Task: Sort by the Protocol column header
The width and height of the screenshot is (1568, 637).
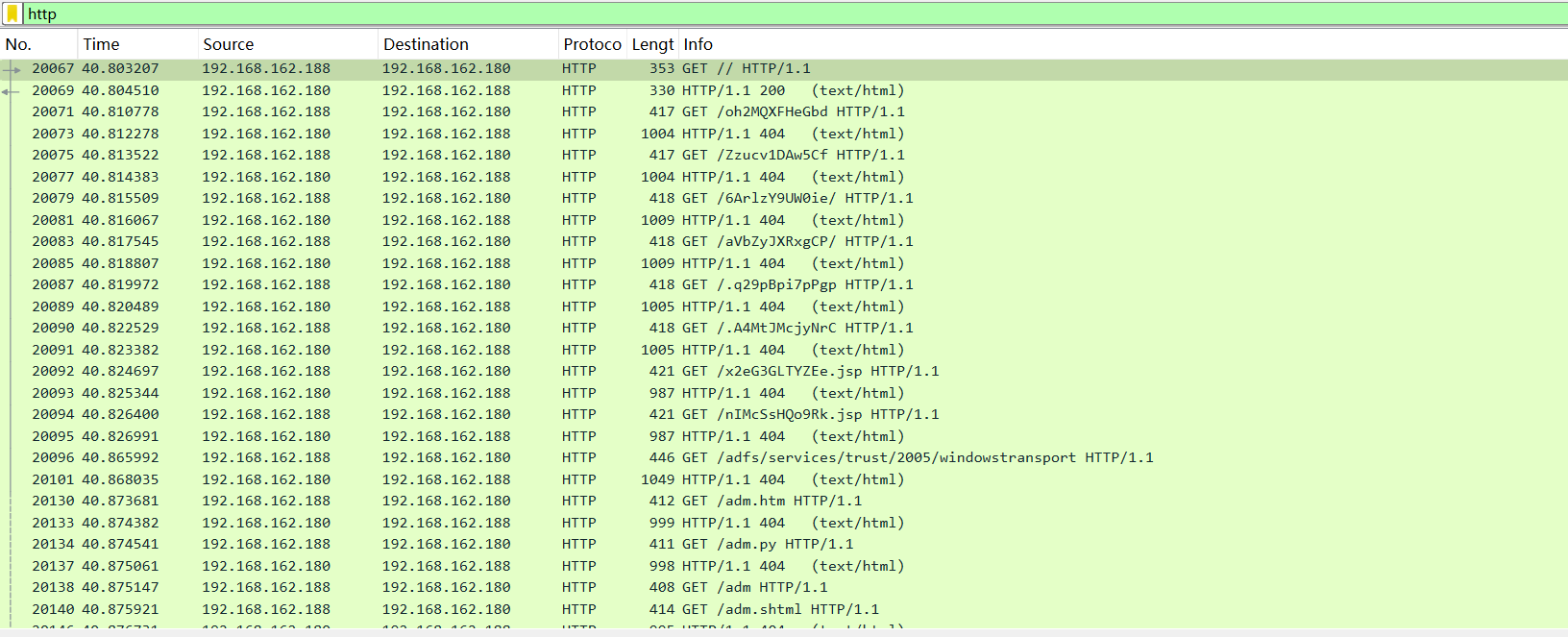Action: (x=592, y=44)
